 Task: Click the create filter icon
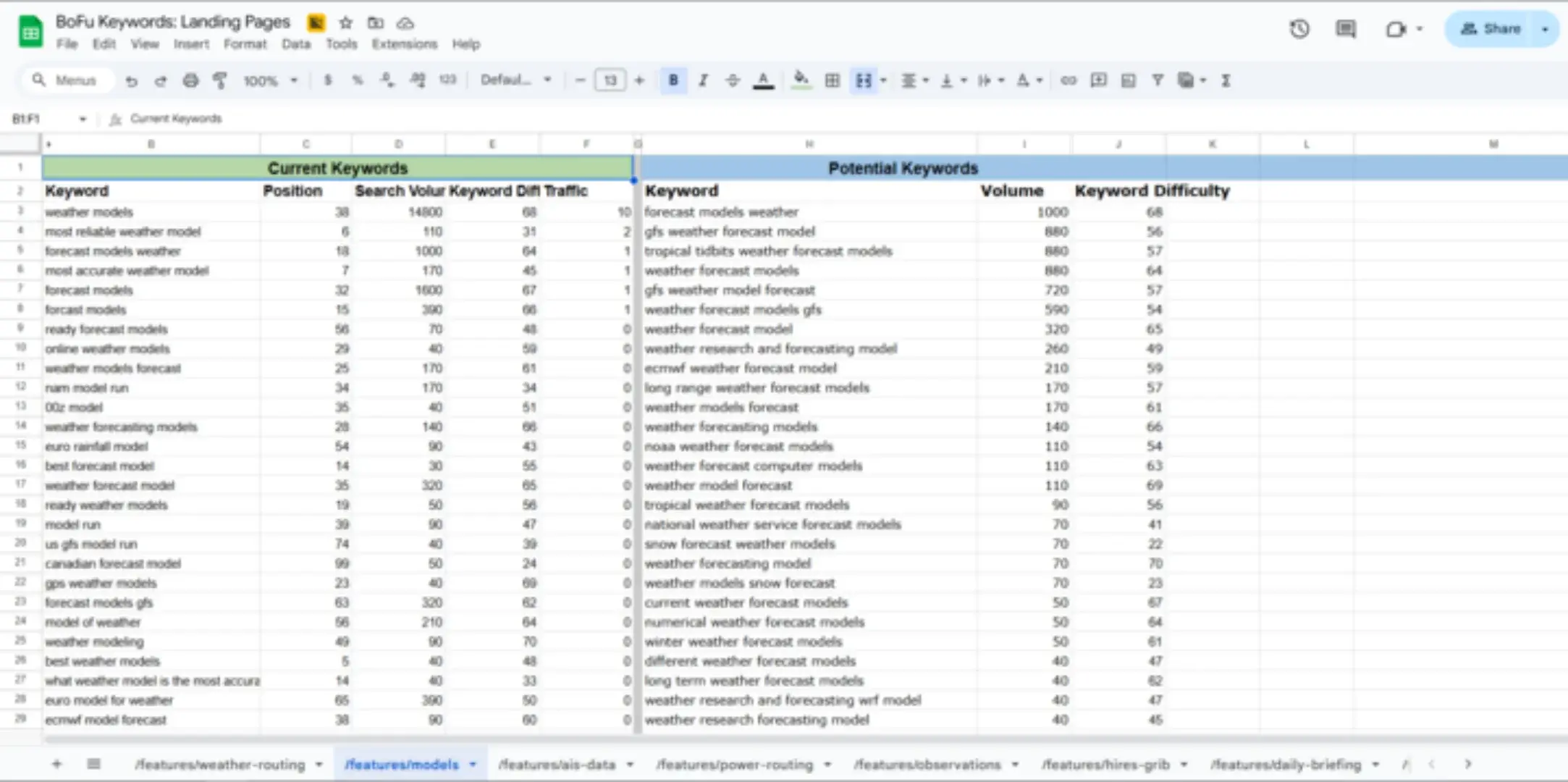coord(1158,80)
